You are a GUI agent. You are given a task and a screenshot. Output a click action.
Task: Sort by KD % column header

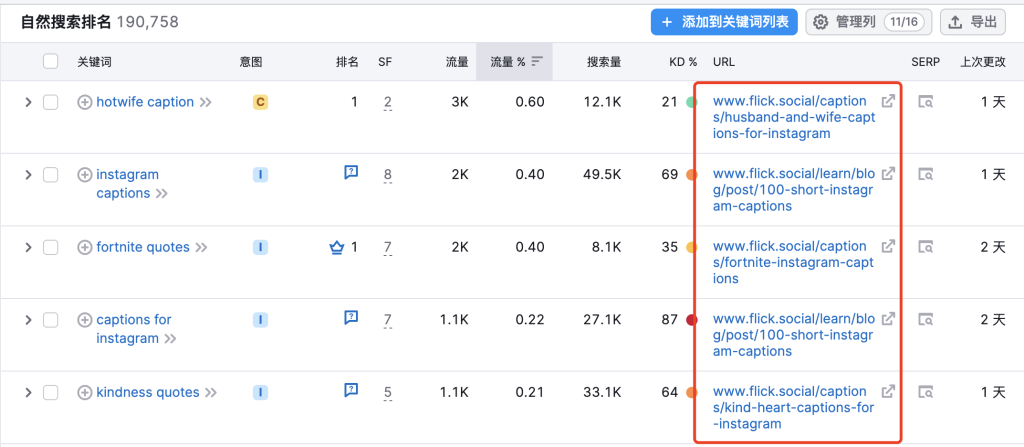coord(683,62)
